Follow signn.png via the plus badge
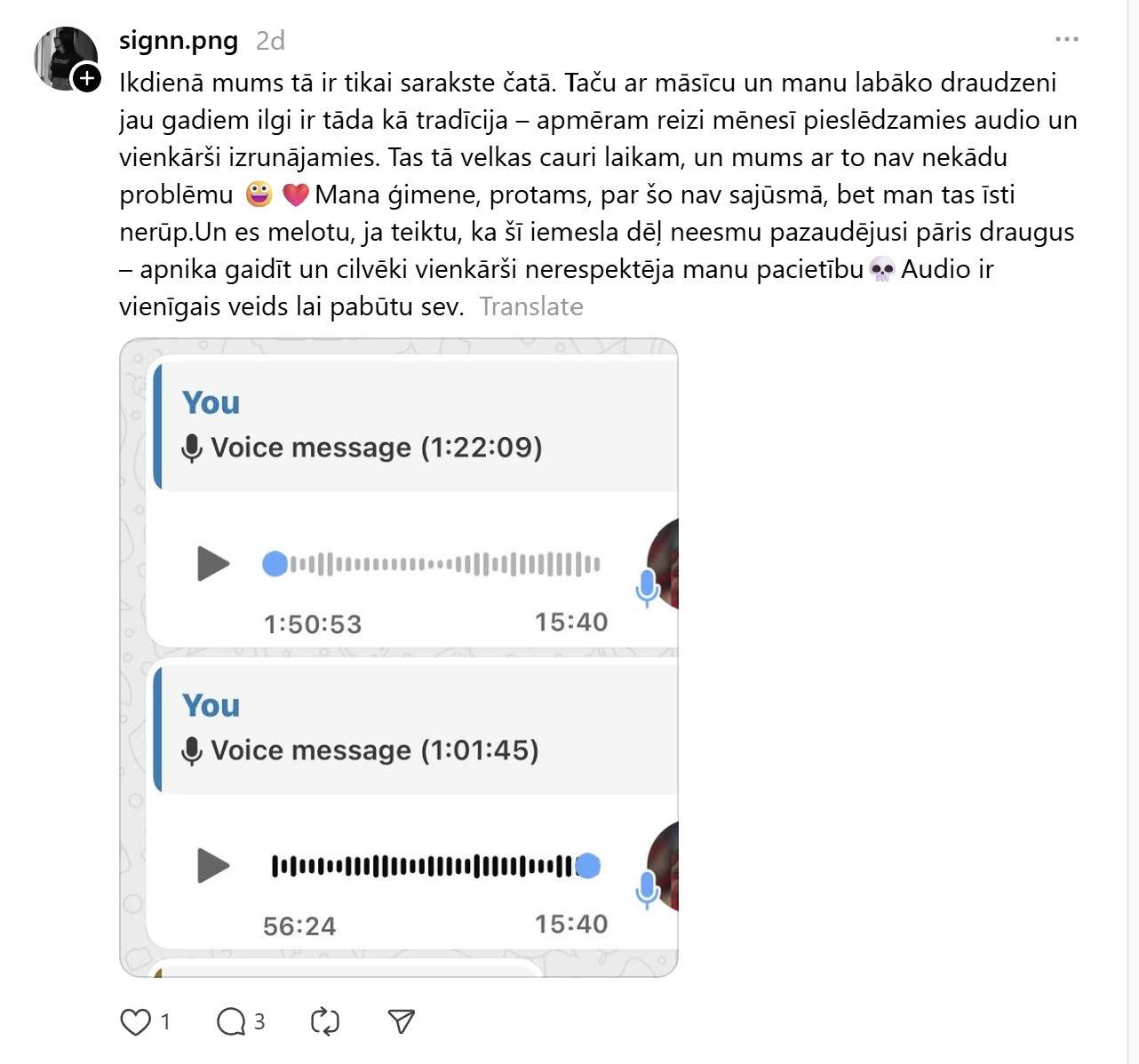Screen dimensions: 1139x1064 86,78
